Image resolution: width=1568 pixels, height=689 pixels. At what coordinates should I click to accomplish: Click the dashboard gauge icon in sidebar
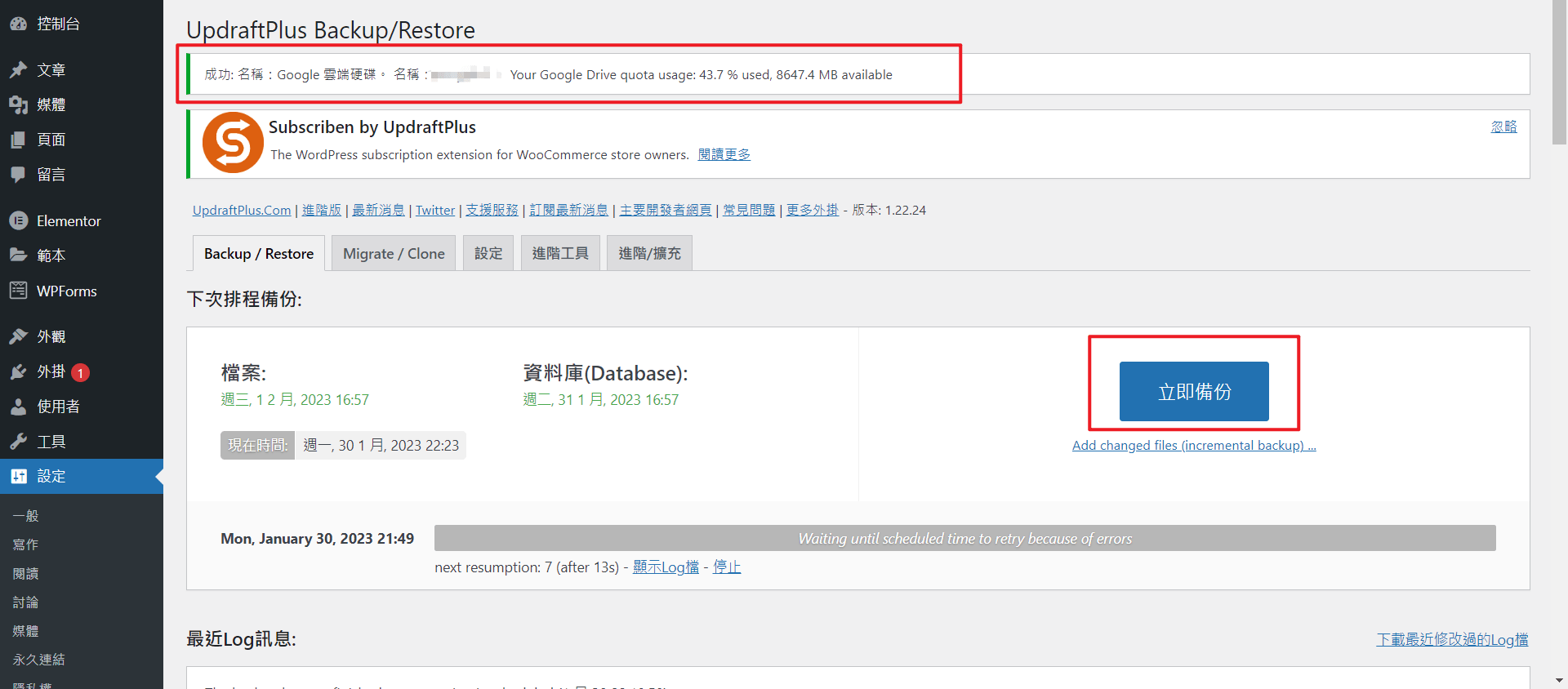click(x=18, y=24)
